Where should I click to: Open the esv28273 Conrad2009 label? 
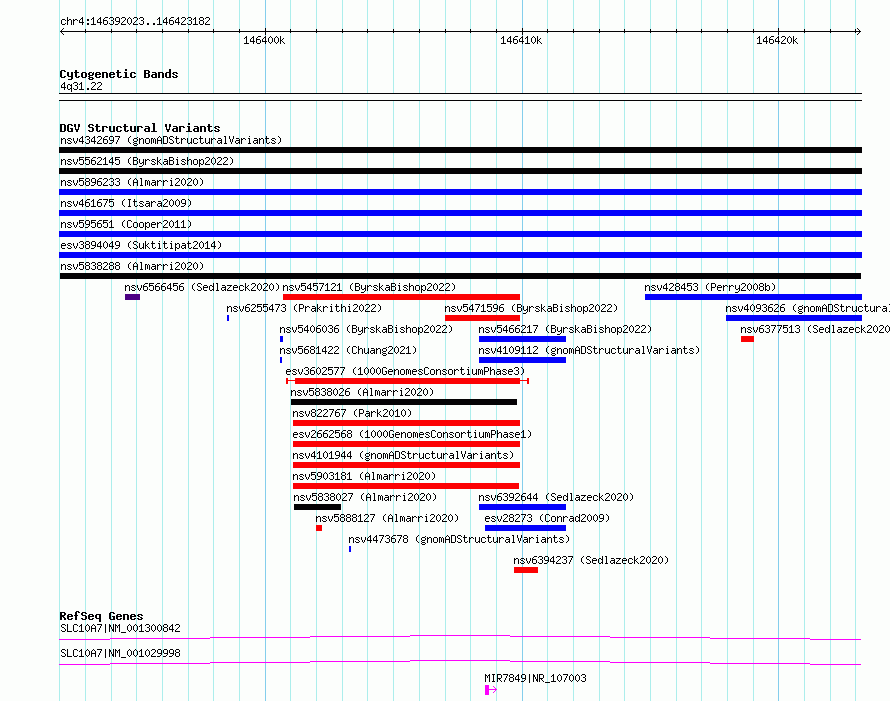(547, 518)
